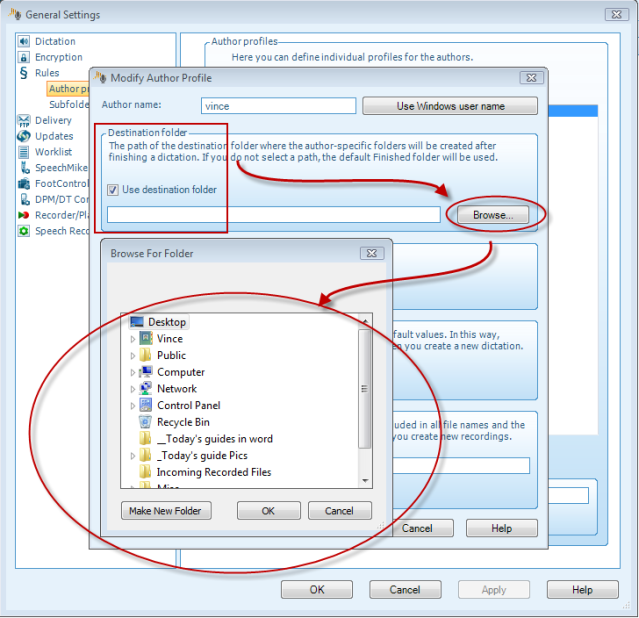Click the Public folder icon
This screenshot has height=618, width=639.
pos(145,355)
